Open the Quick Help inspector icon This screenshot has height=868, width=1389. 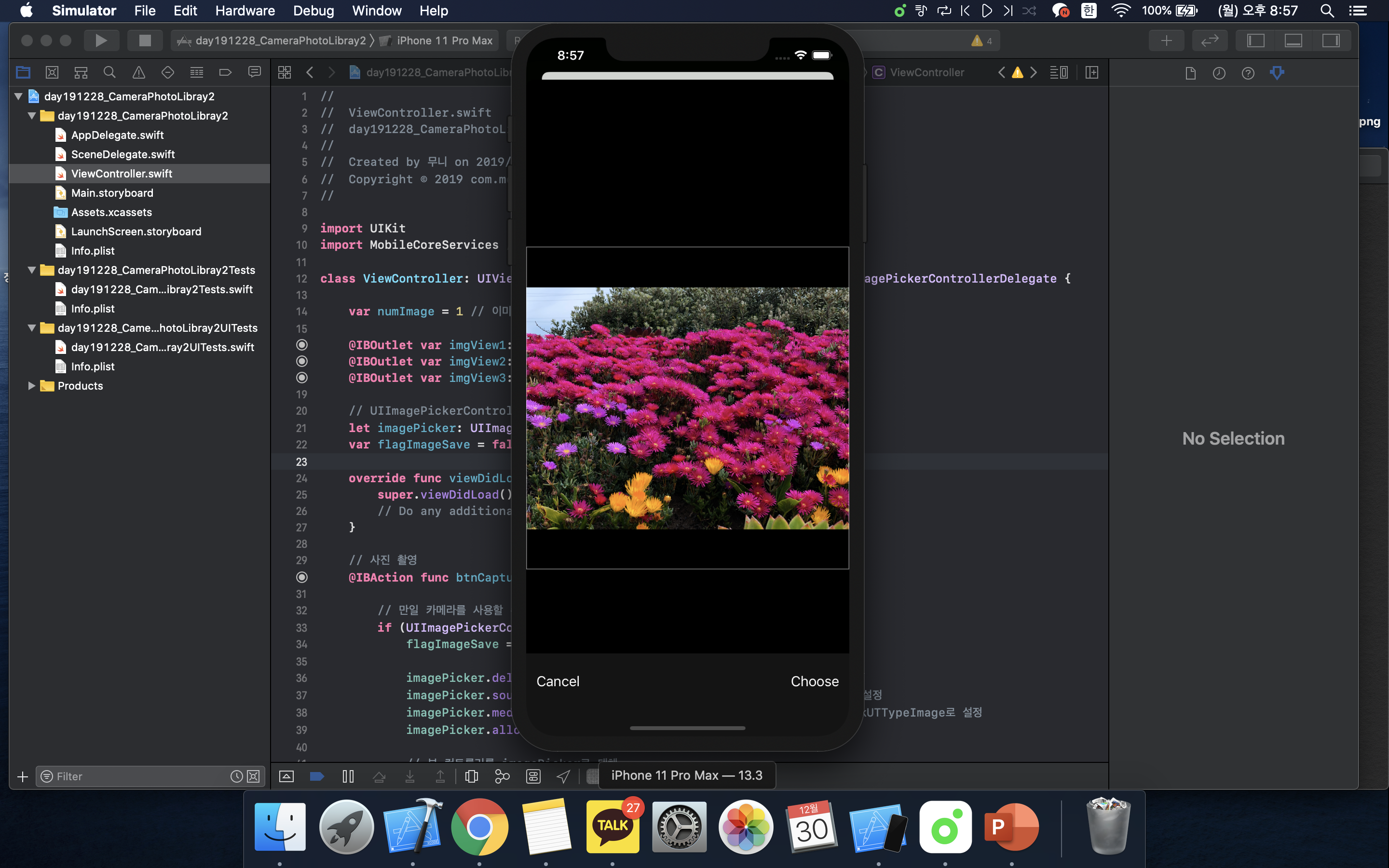pyautogui.click(x=1248, y=73)
